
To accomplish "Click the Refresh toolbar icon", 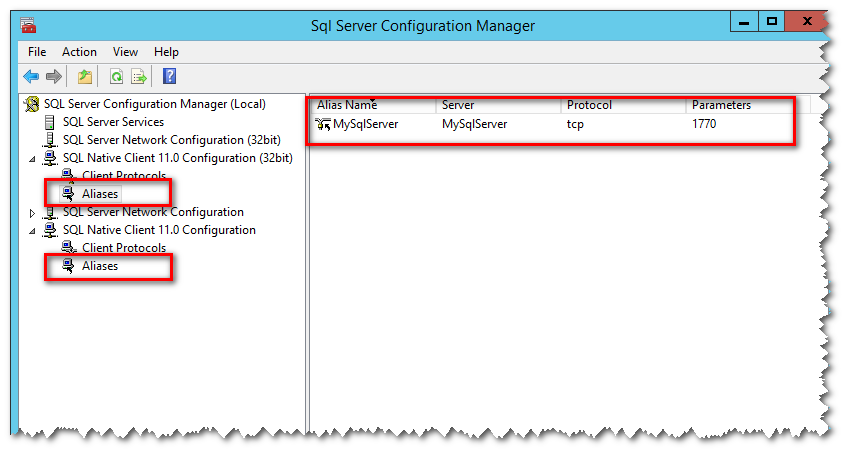I will coord(116,76).
